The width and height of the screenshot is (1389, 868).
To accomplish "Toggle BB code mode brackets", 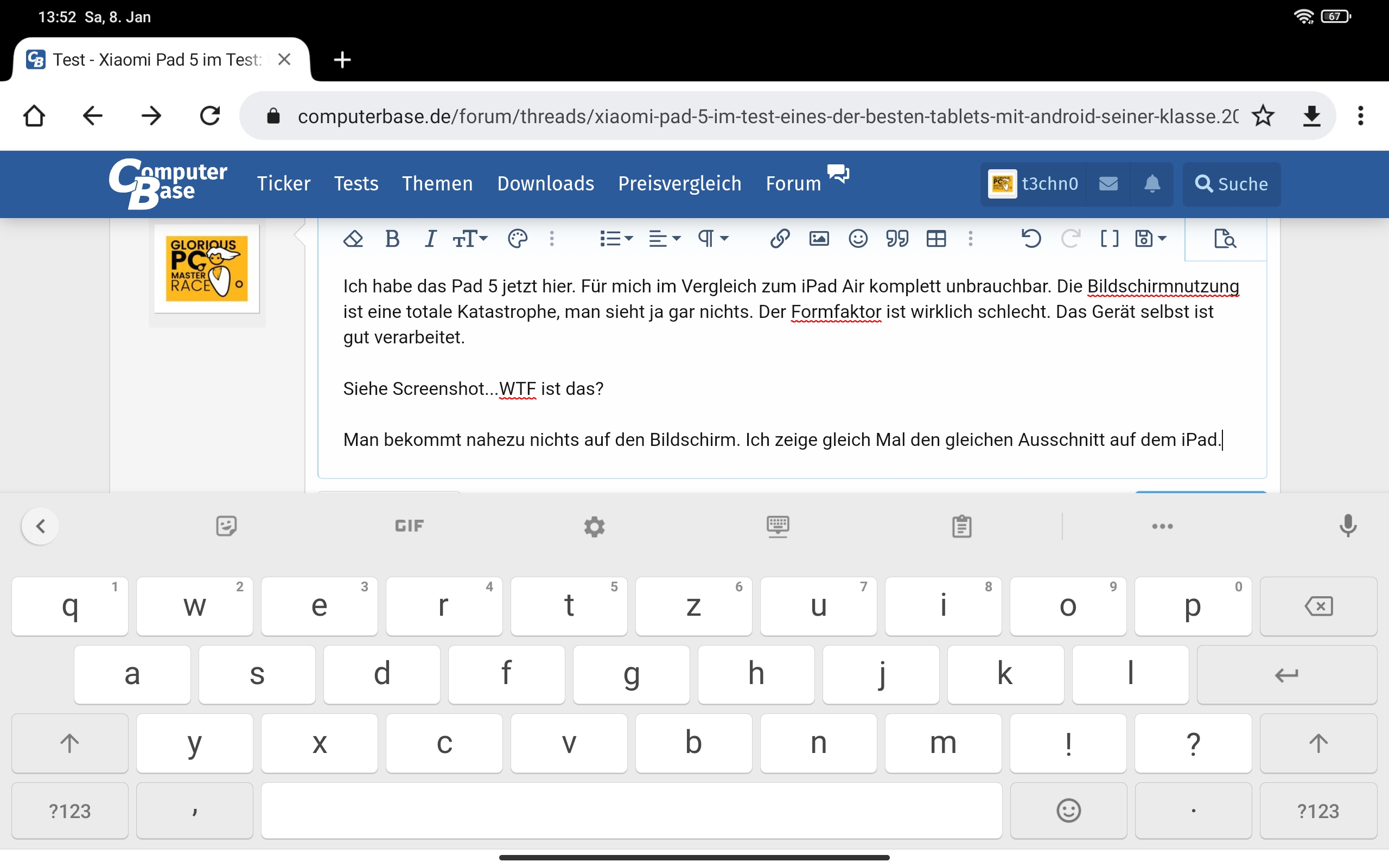I will tap(1109, 238).
